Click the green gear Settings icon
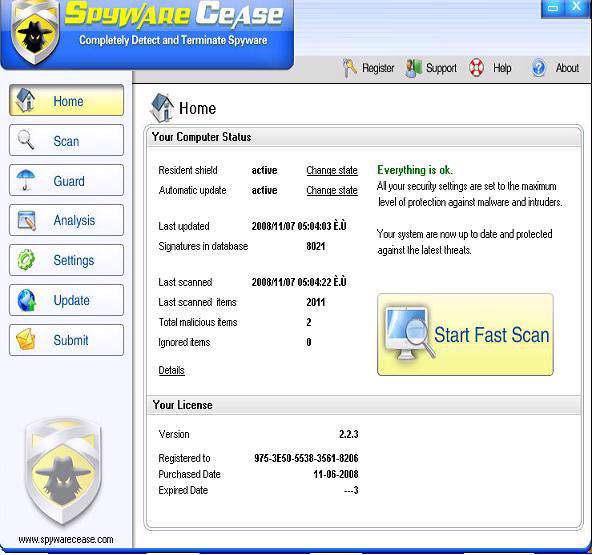 [26, 260]
